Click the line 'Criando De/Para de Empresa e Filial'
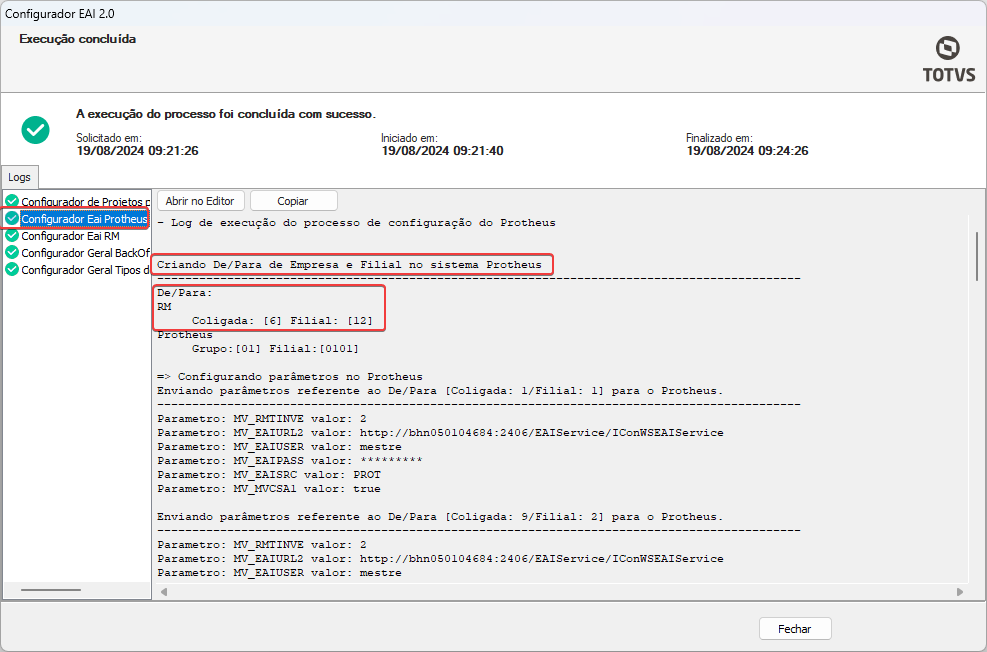 pos(349,265)
